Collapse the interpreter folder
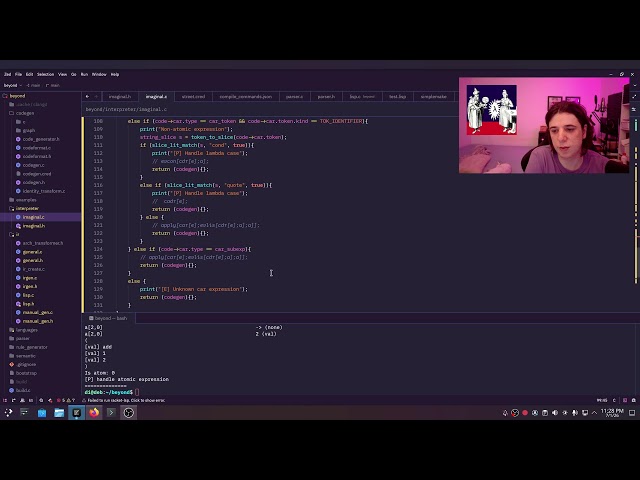 [x=24, y=209]
